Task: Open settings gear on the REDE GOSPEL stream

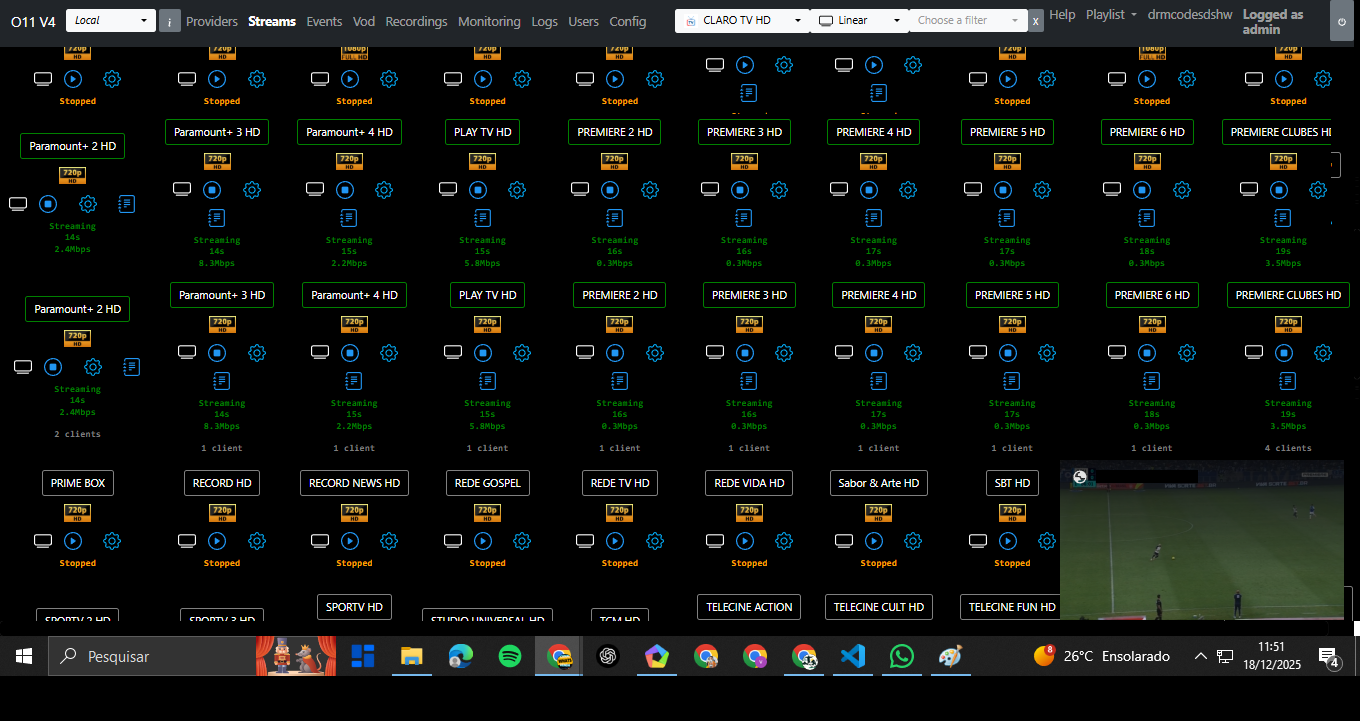Action: [x=522, y=540]
